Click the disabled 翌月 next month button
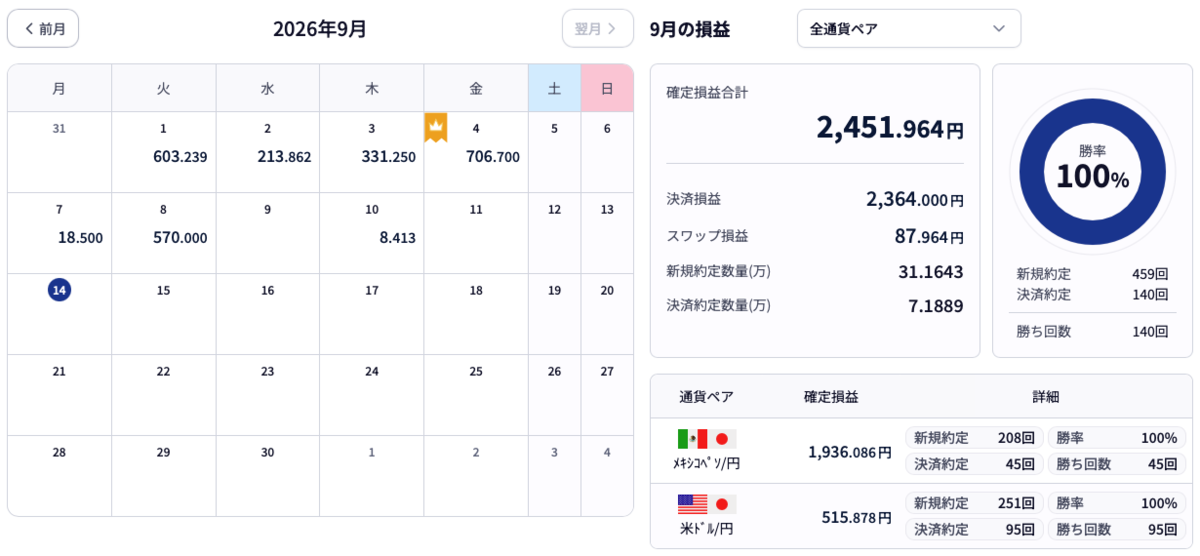This screenshot has height=556, width=1200. [x=597, y=28]
